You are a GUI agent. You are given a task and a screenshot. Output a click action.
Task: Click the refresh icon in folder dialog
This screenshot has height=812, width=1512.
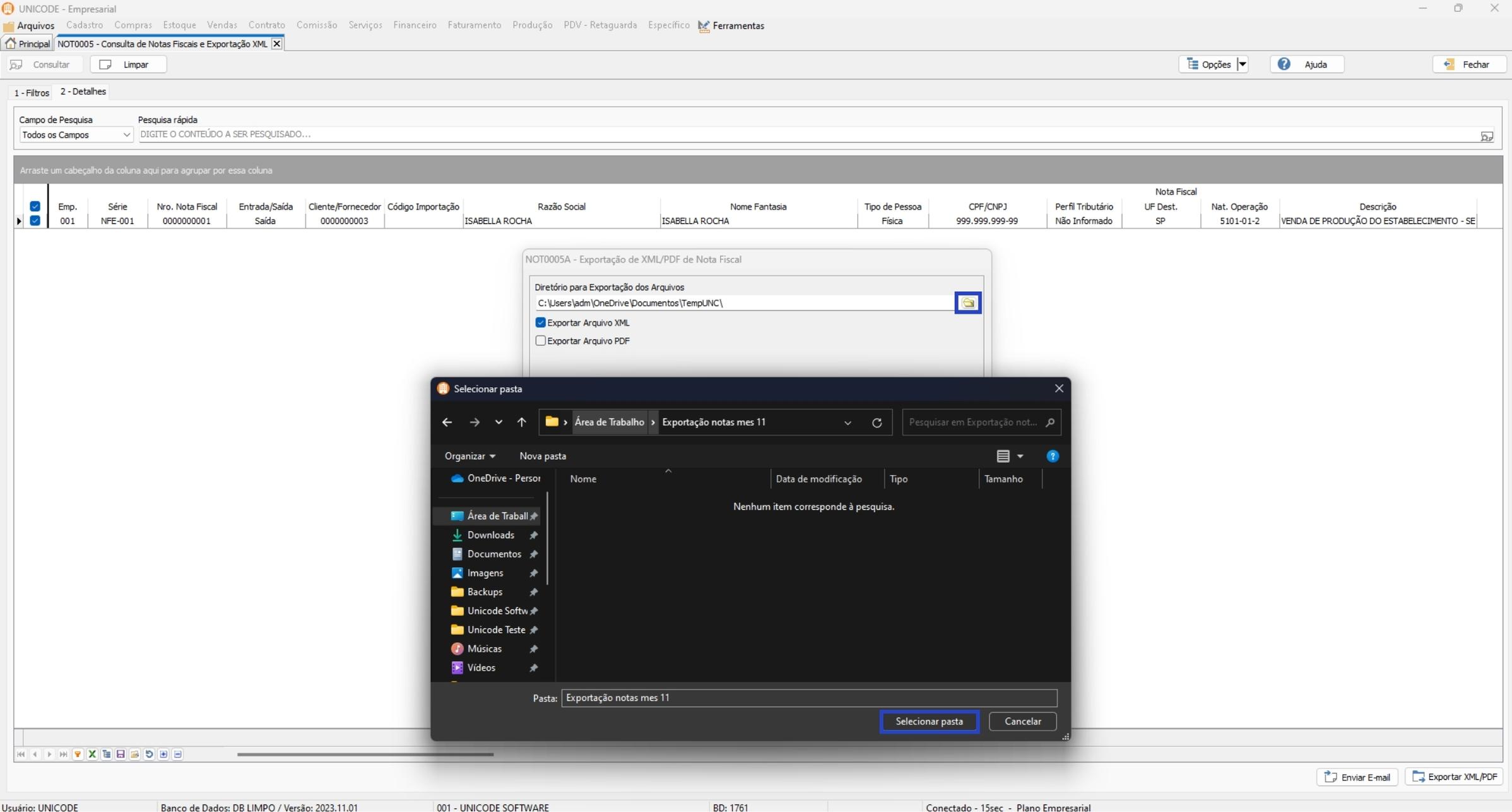tap(877, 422)
